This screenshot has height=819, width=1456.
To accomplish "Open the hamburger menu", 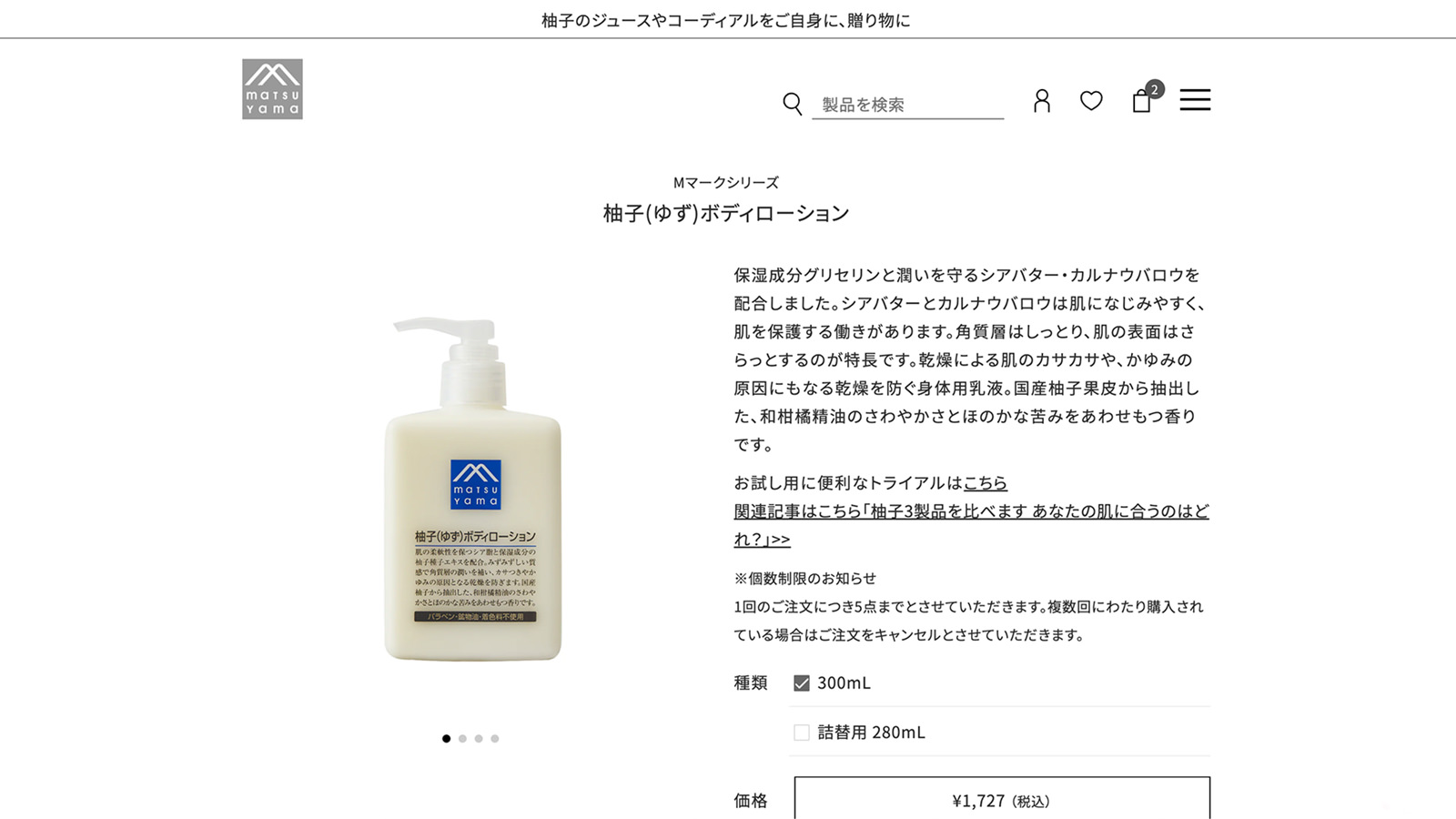I will (x=1195, y=100).
